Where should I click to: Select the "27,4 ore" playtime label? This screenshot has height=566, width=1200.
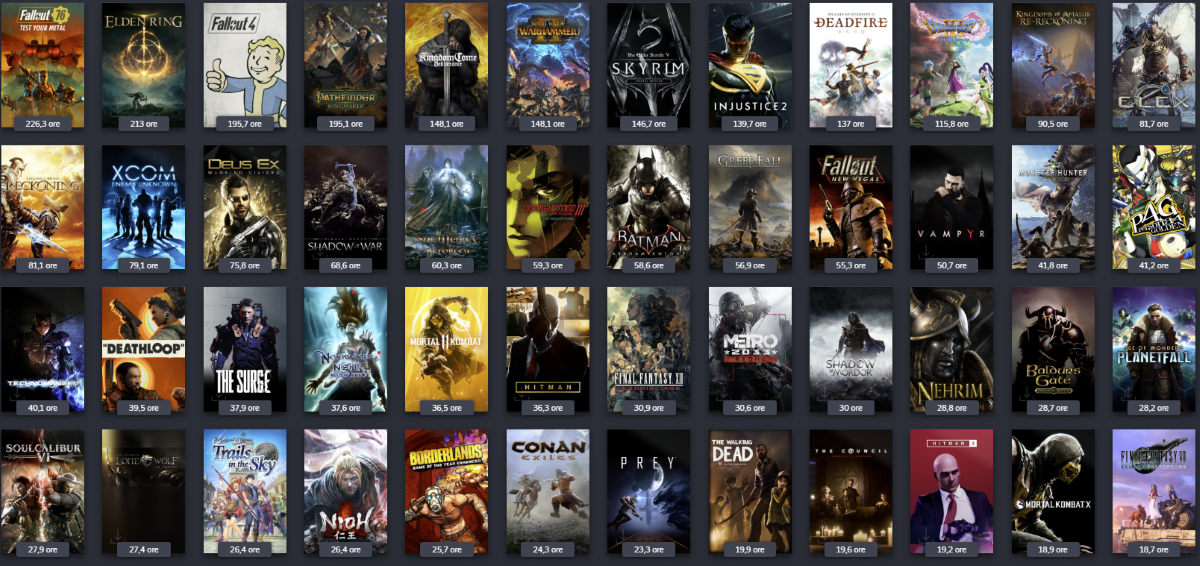143,550
